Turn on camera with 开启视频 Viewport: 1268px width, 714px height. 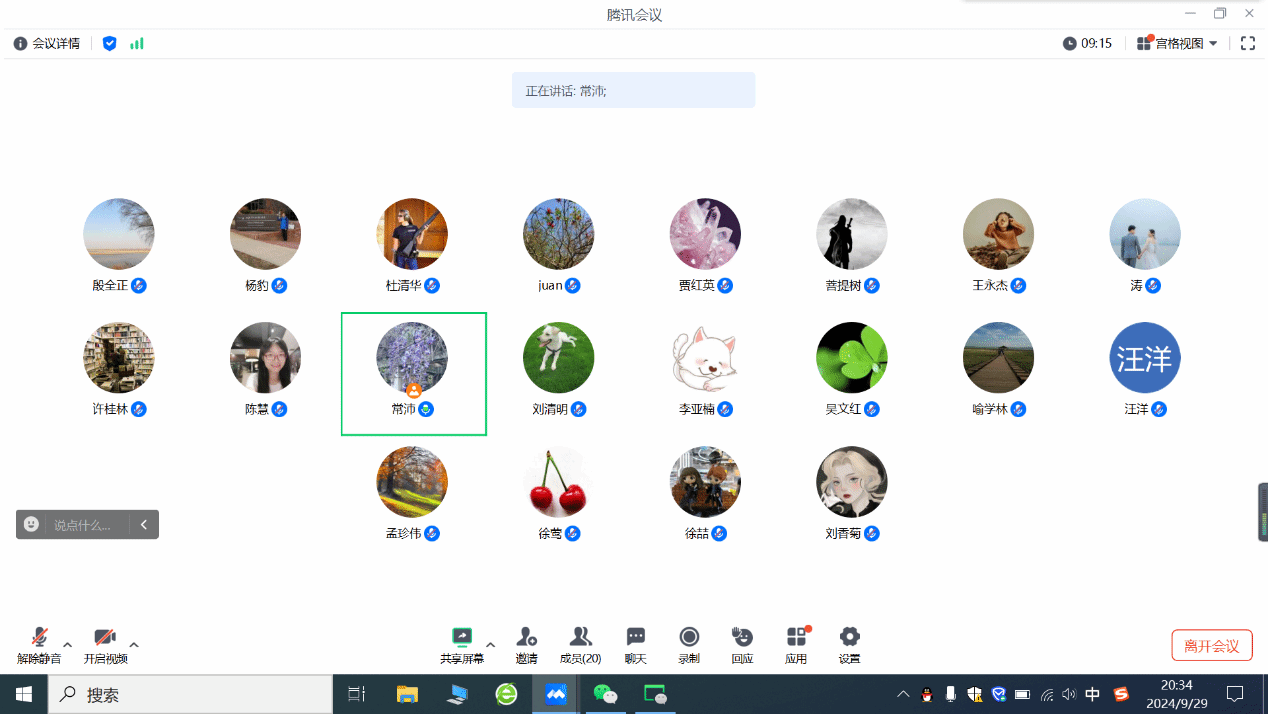pos(105,638)
